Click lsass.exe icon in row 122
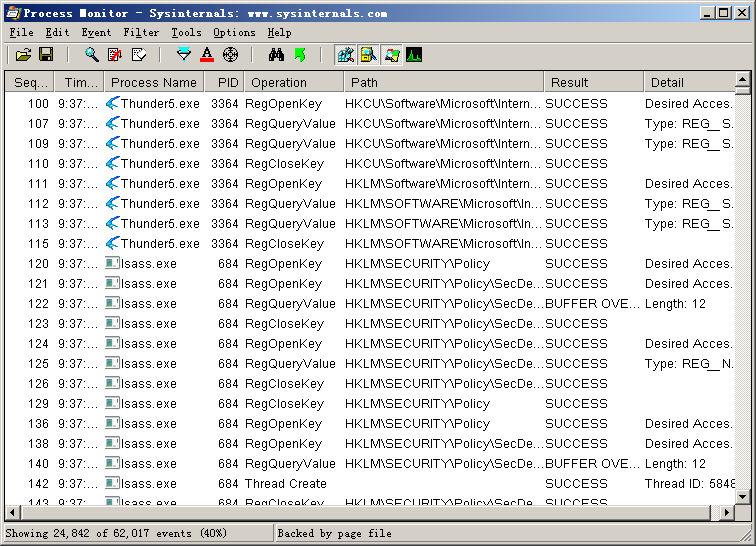This screenshot has width=756, height=546. (112, 303)
